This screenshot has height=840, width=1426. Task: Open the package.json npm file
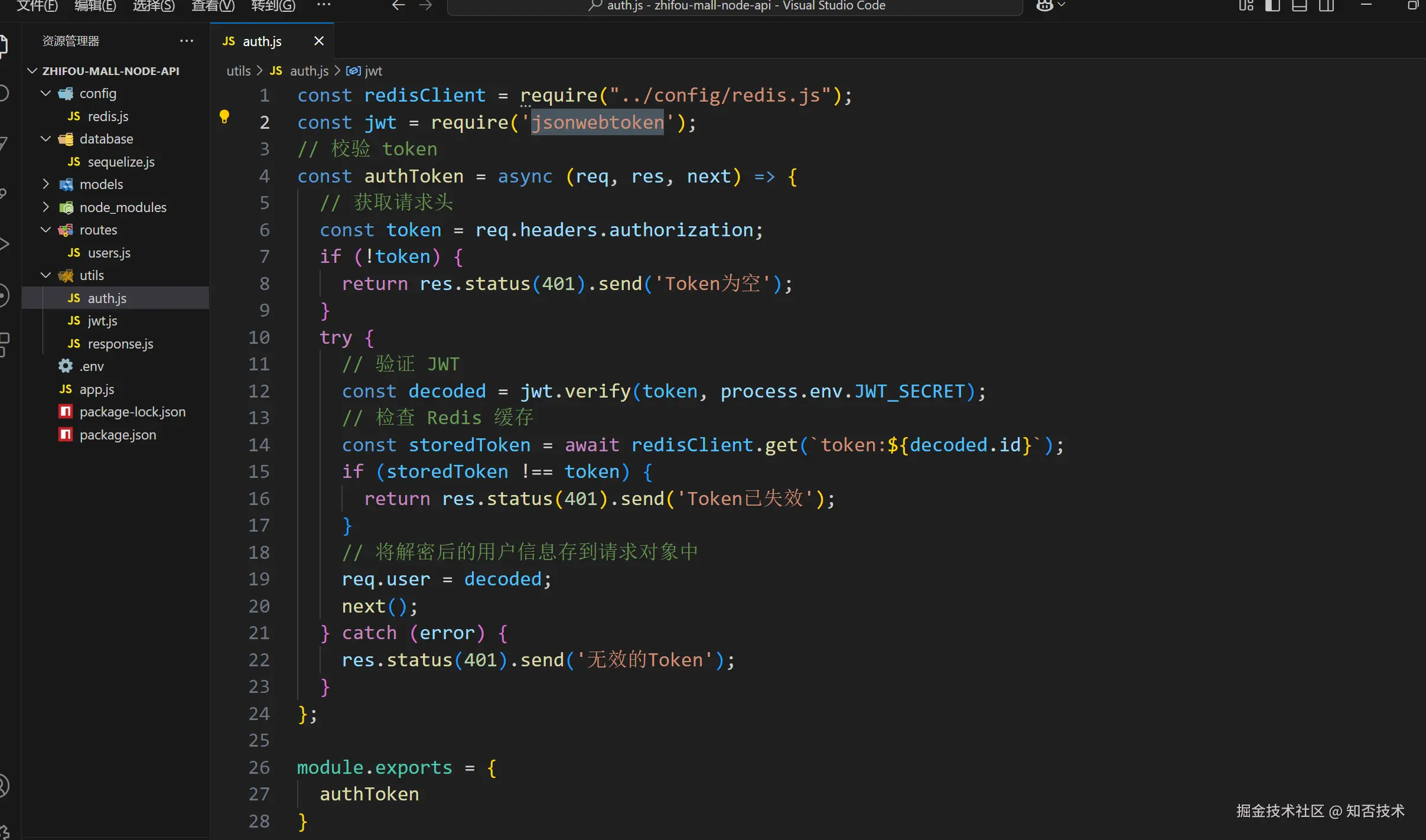pyautogui.click(x=118, y=435)
